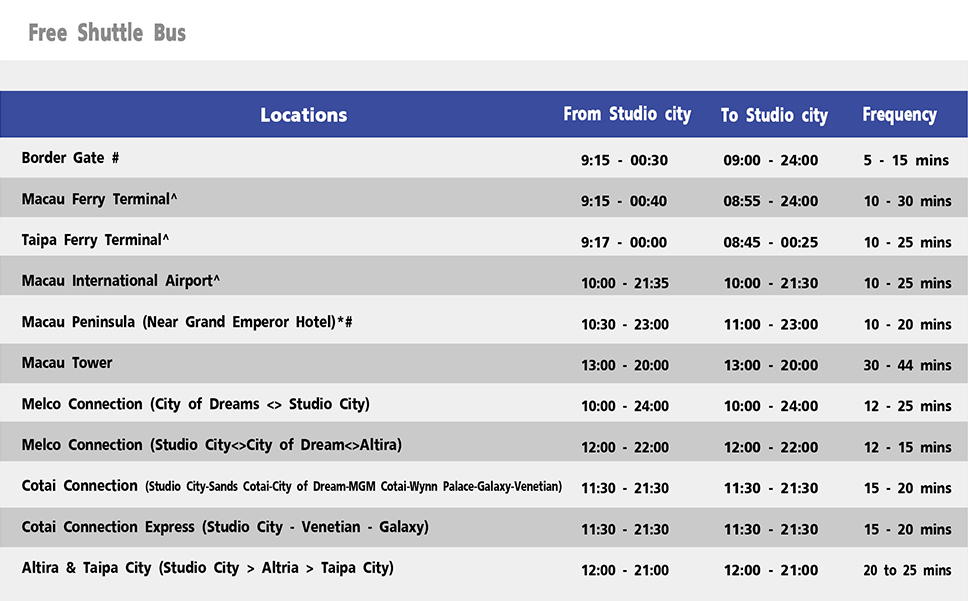Select the Cotai Connection Express location name
Screen dimensions: 968x601
pos(224,527)
